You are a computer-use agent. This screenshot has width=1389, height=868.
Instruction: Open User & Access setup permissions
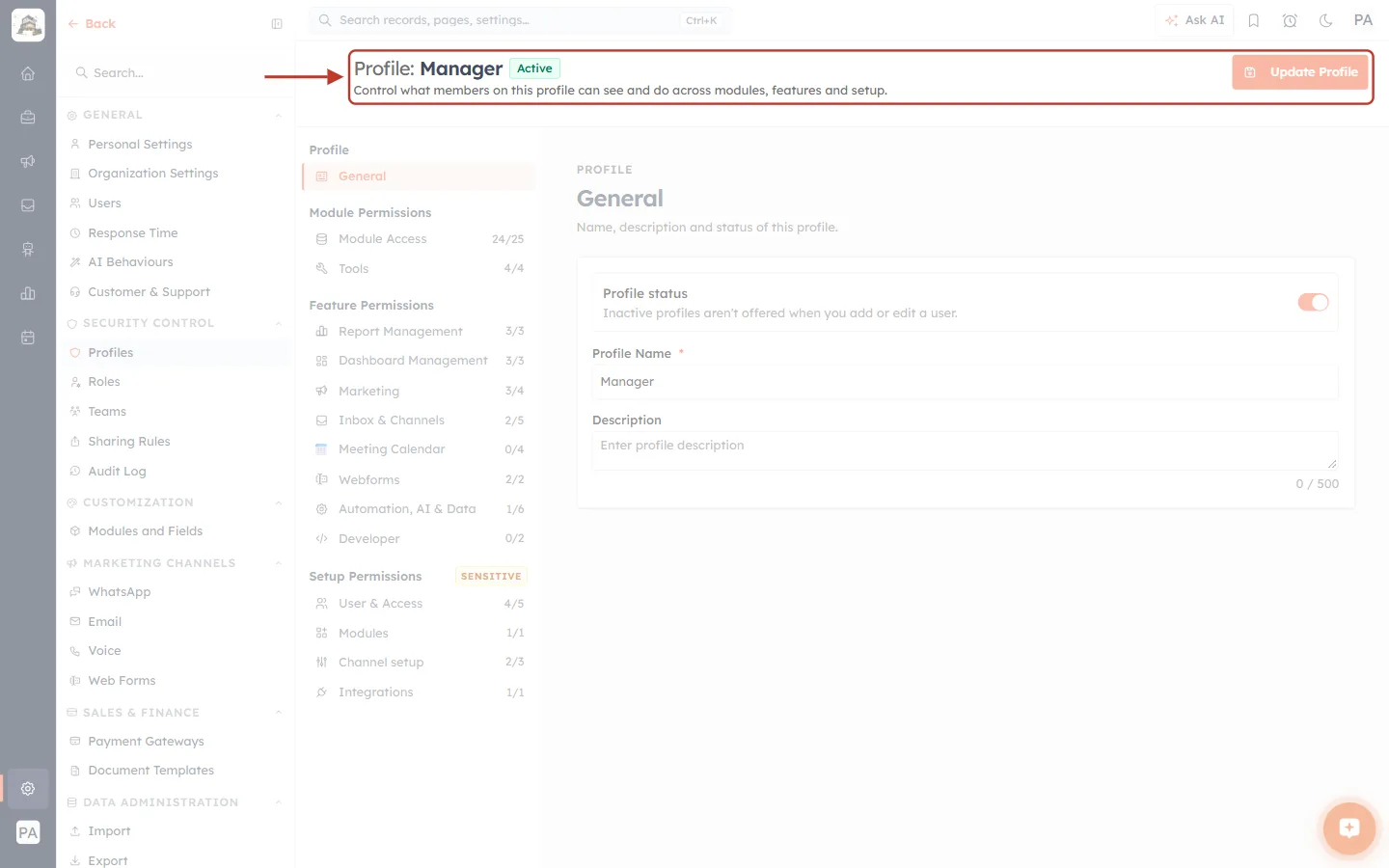419,604
